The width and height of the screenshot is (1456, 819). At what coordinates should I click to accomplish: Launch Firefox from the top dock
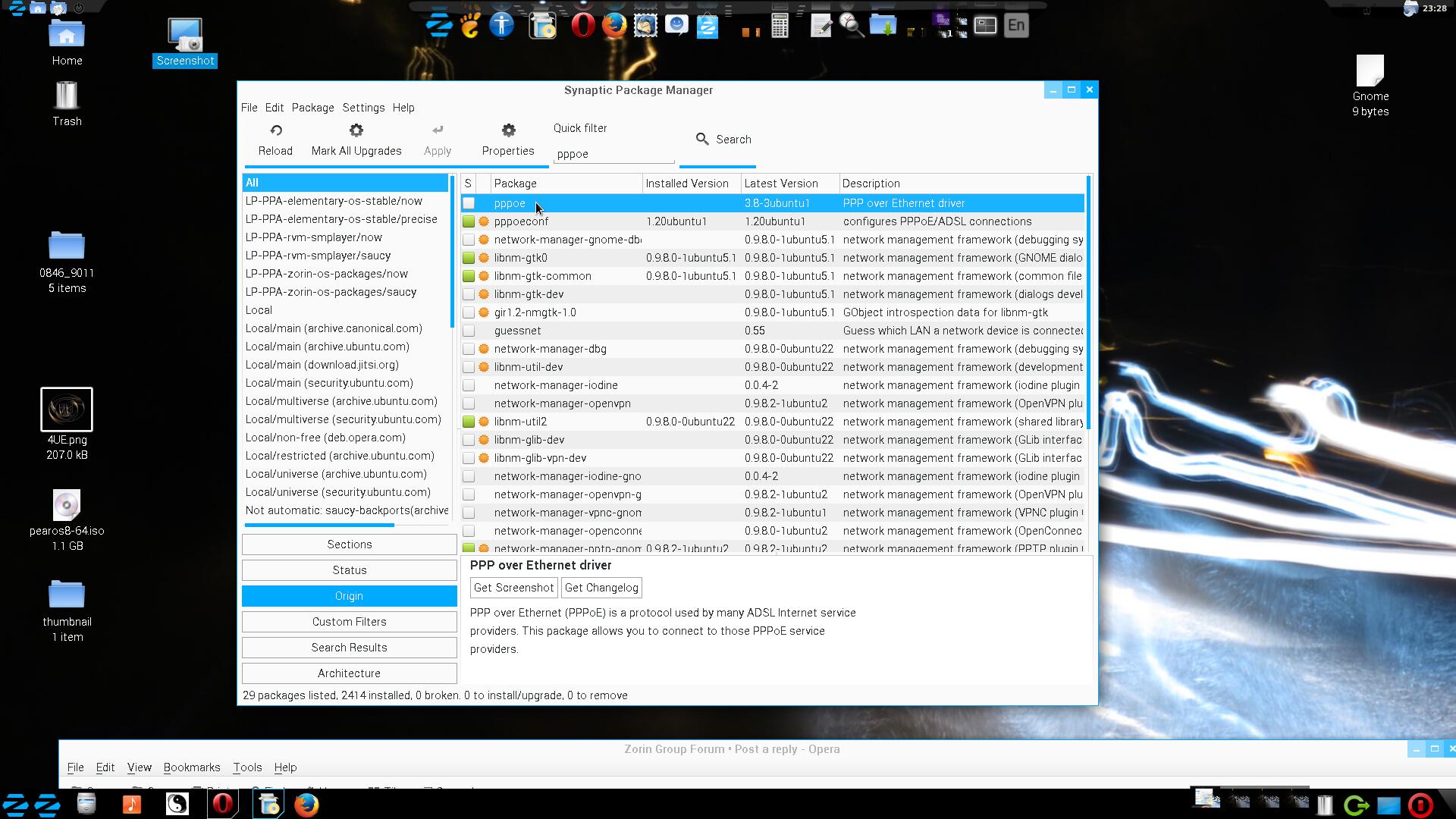click(614, 26)
